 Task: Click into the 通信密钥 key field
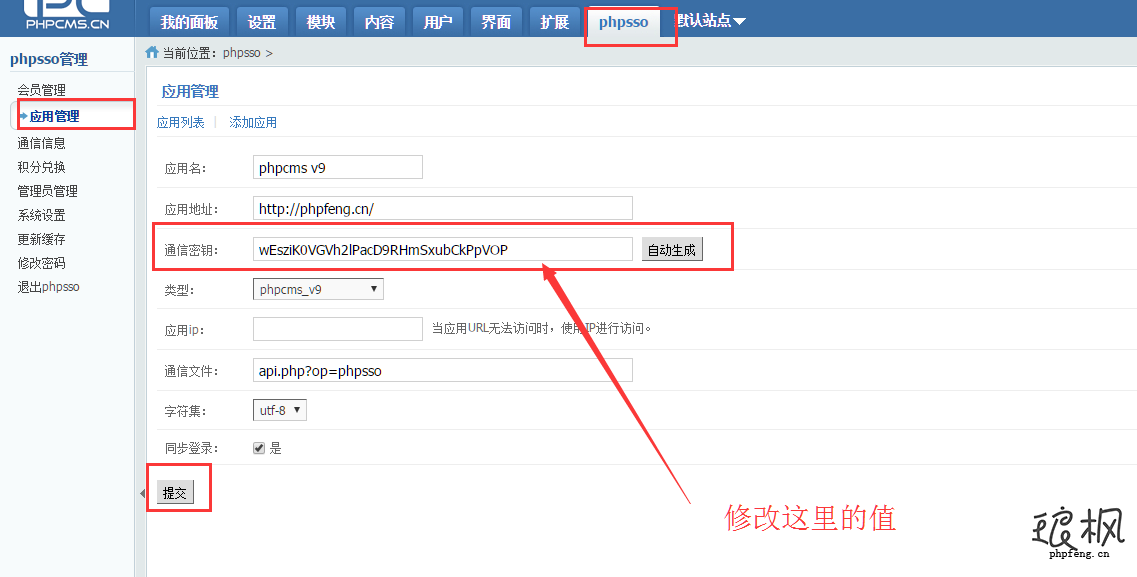point(443,249)
